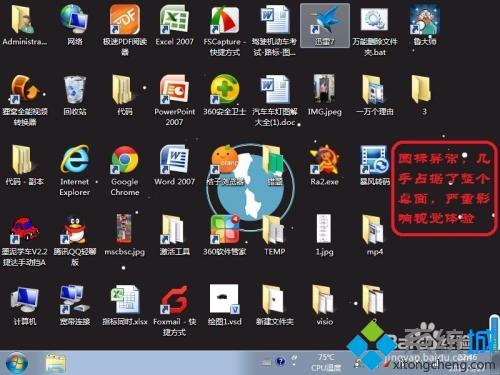Click the blue help icon in tray
Viewport: 500px width, 375px height.
[281, 361]
